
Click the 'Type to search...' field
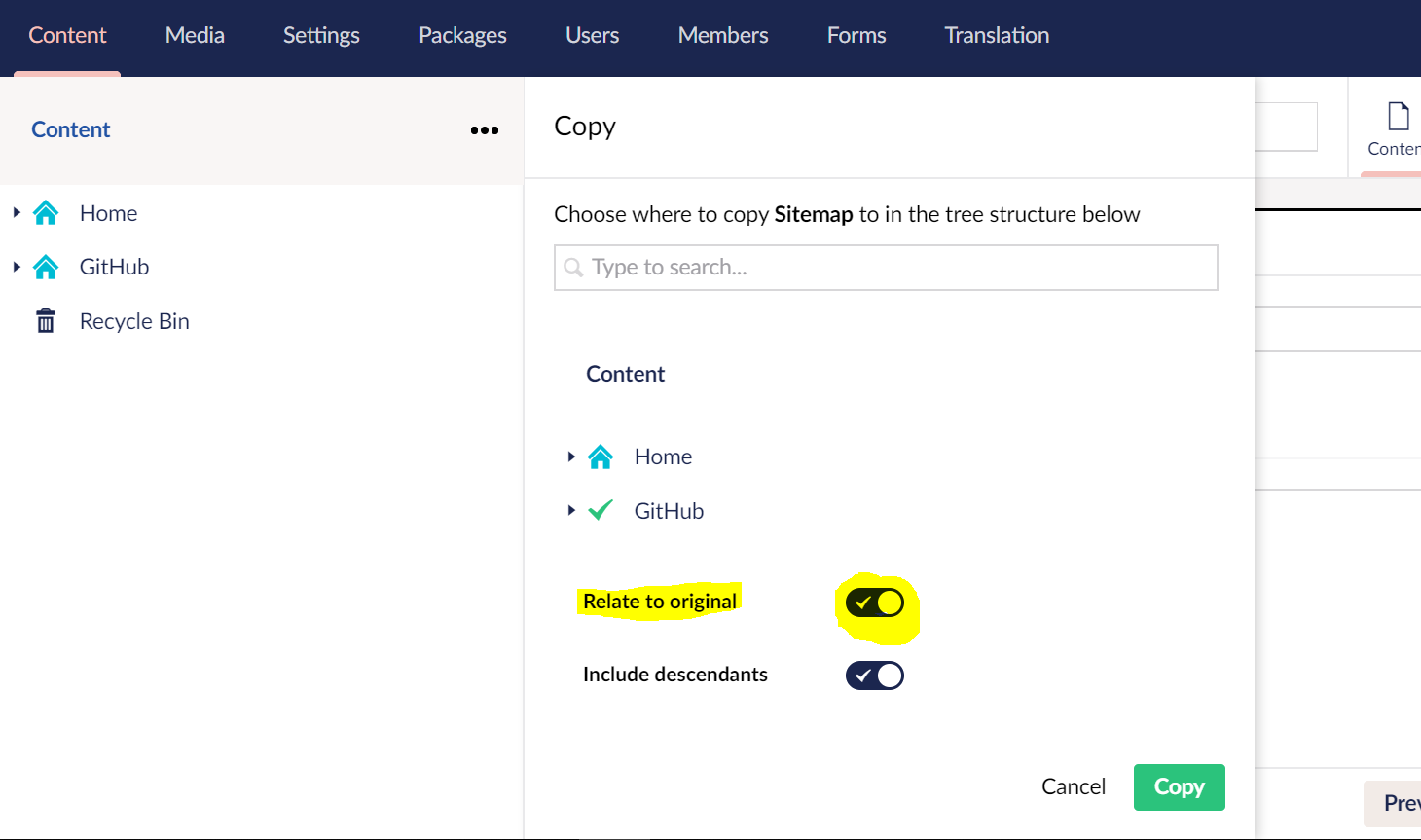pos(886,268)
